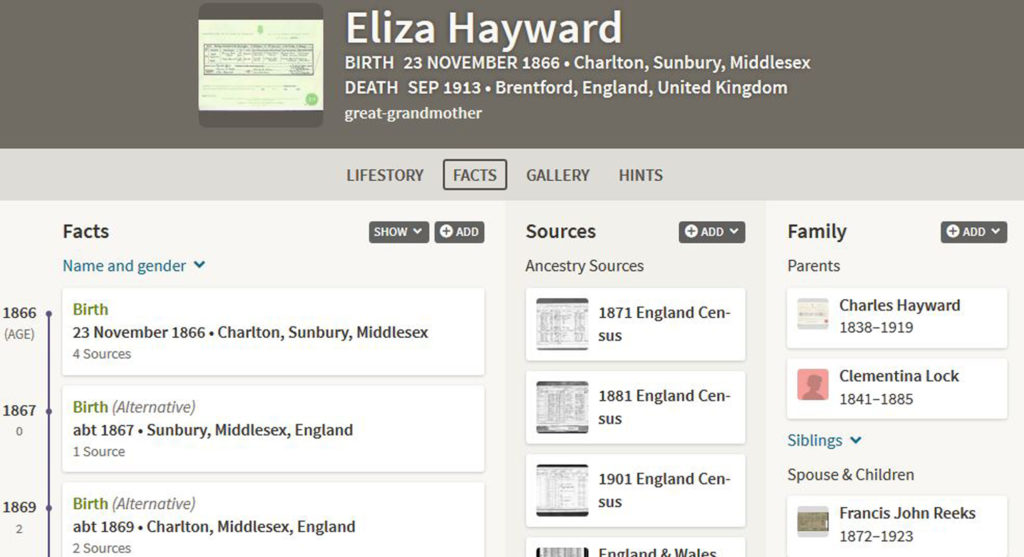Open the 1901 England Census source
This screenshot has width=1024, height=557.
pos(635,490)
